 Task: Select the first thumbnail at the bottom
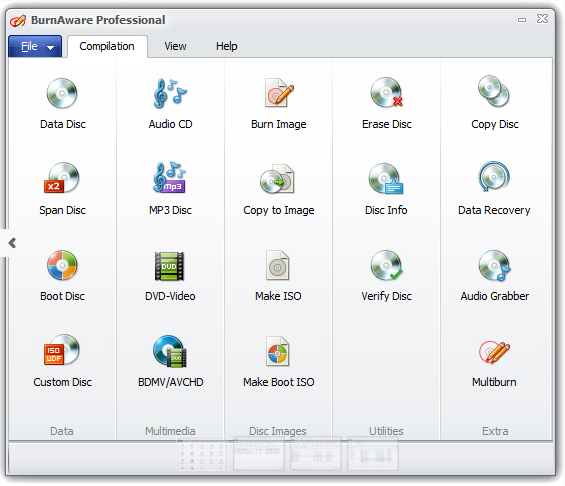click(202, 454)
